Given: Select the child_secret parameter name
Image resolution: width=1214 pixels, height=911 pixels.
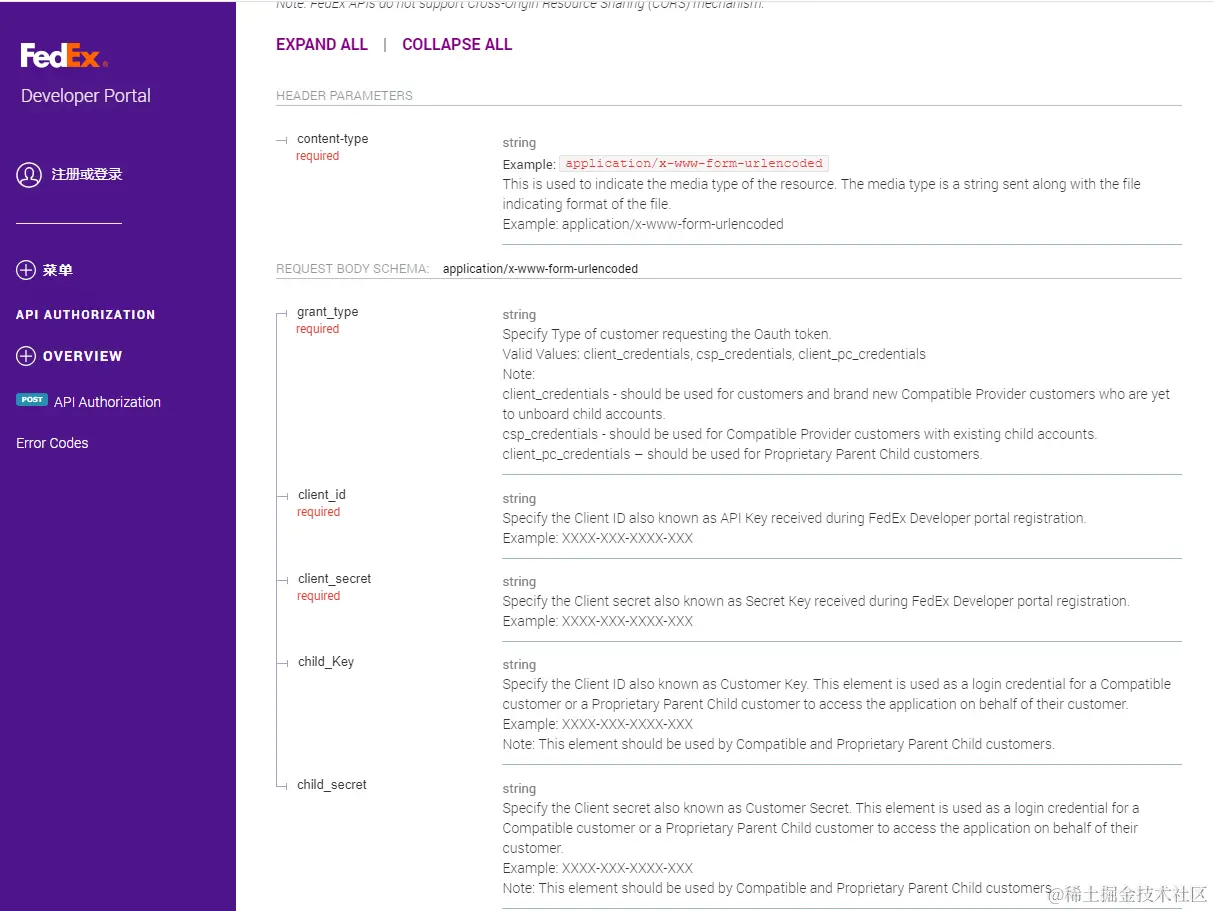Looking at the screenshot, I should 332,785.
